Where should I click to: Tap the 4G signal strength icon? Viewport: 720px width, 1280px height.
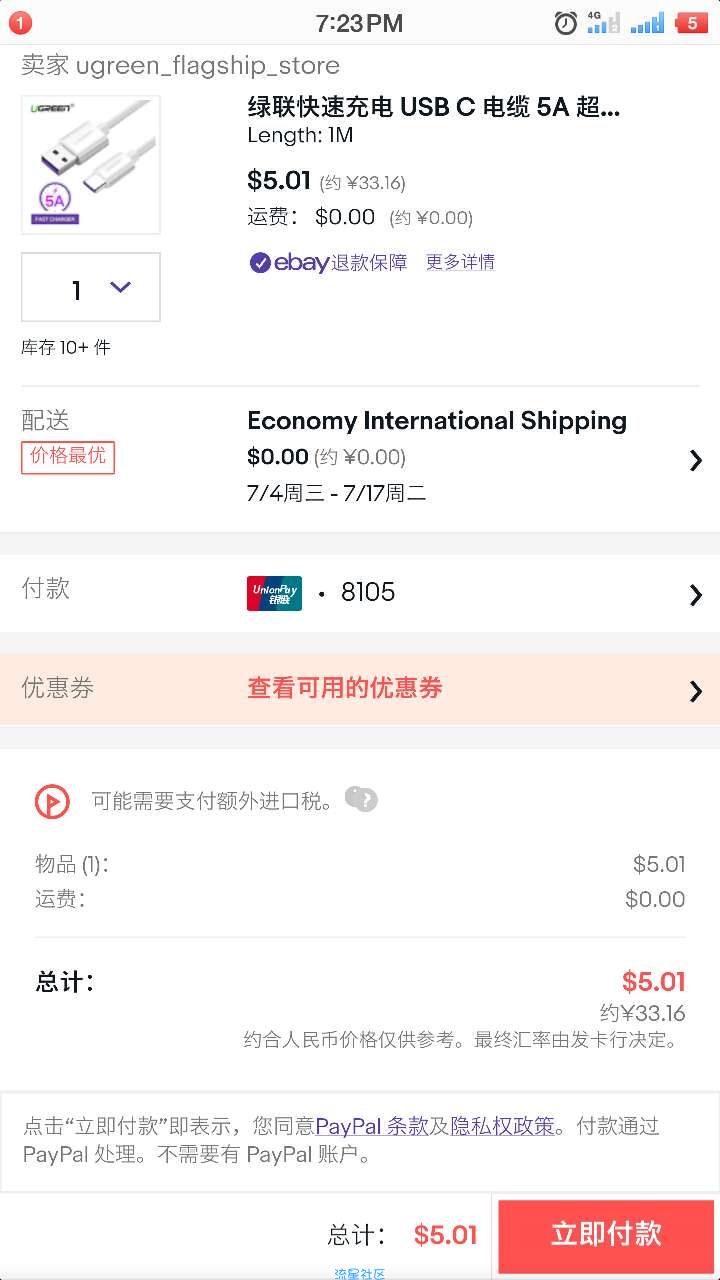[x=603, y=22]
